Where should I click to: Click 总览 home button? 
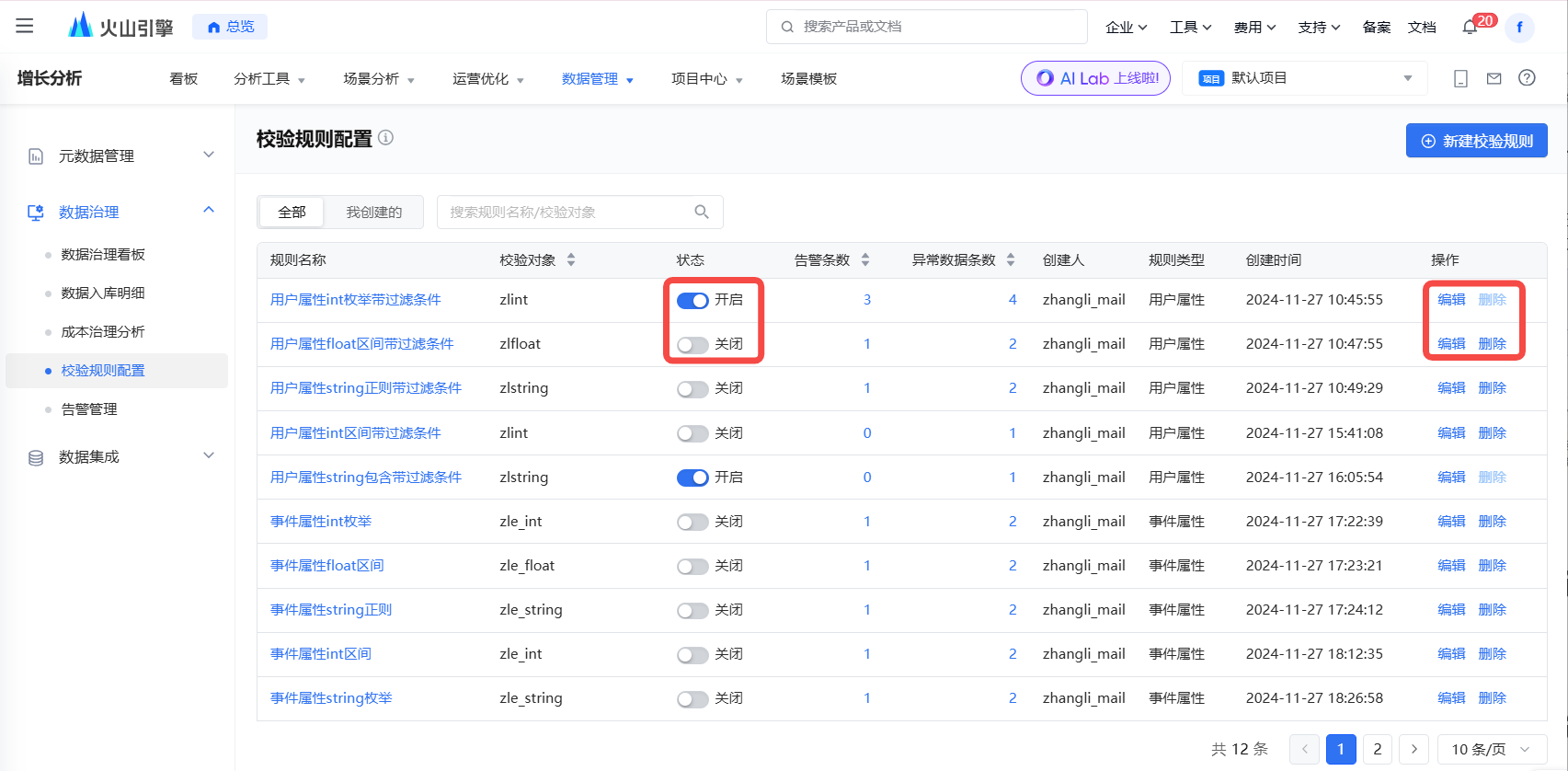point(230,27)
